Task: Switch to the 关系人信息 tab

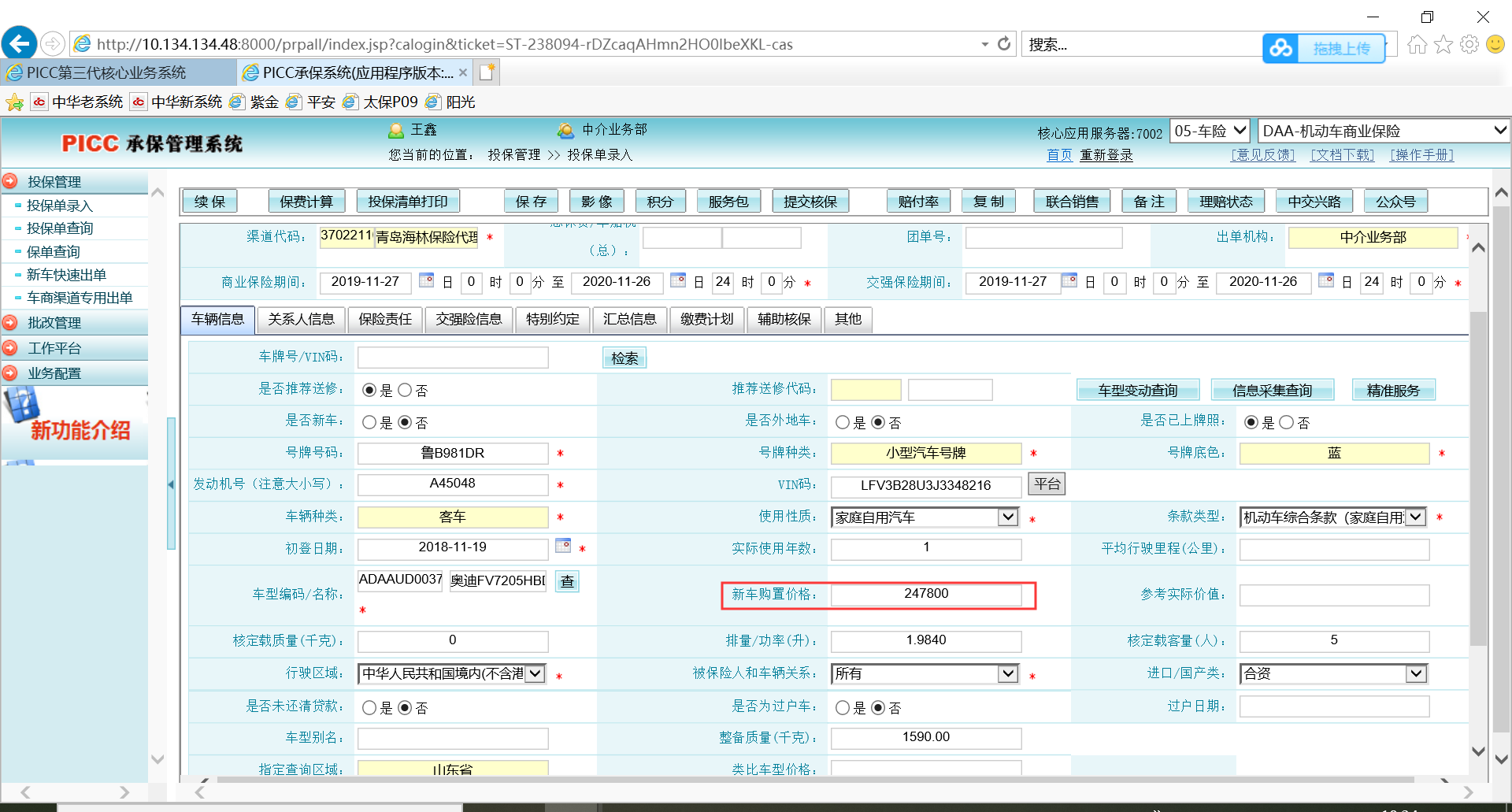Action: (301, 319)
